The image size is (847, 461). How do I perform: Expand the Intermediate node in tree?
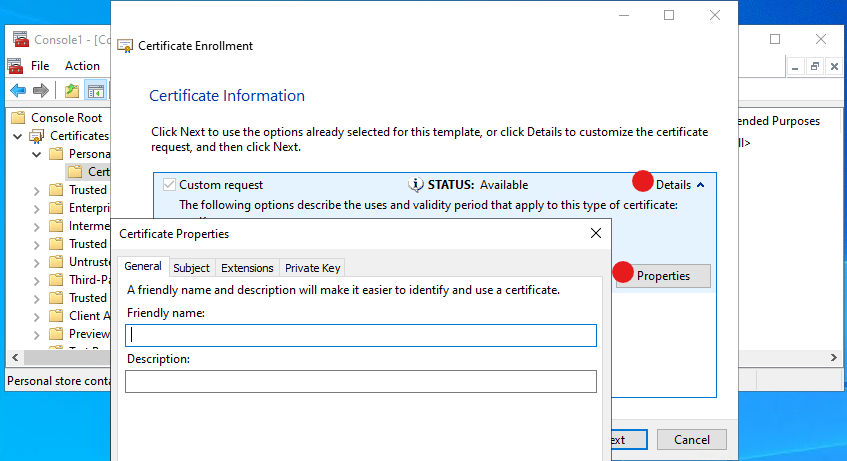tap(36, 226)
